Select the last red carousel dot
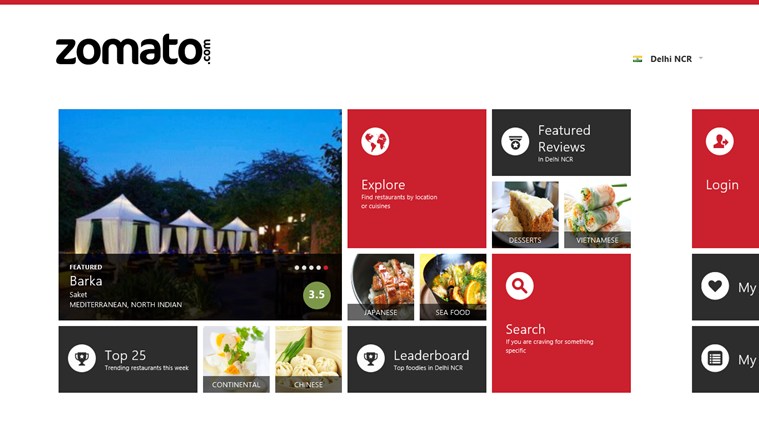This screenshot has width=759, height=427. click(x=326, y=268)
